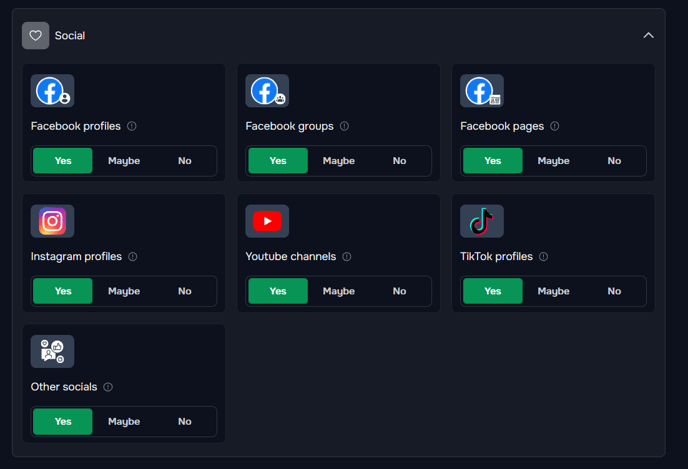Open info tooltip next to TikTok profiles
688x469 pixels.
point(543,257)
